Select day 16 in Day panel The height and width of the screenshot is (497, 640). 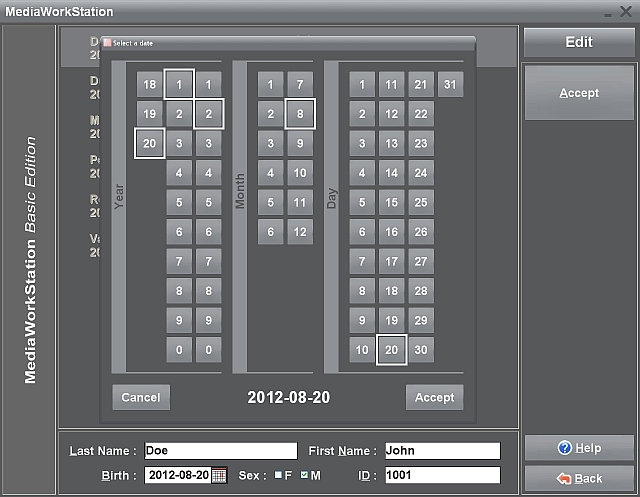coord(391,232)
